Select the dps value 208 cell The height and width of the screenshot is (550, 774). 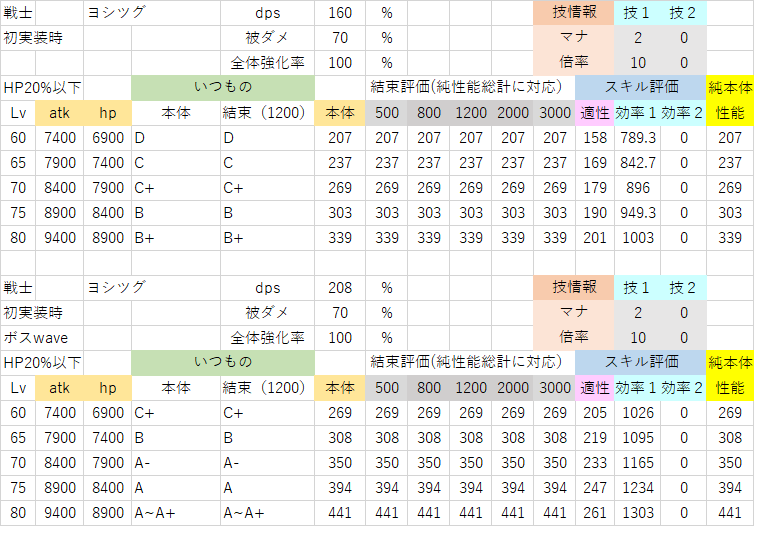click(340, 288)
